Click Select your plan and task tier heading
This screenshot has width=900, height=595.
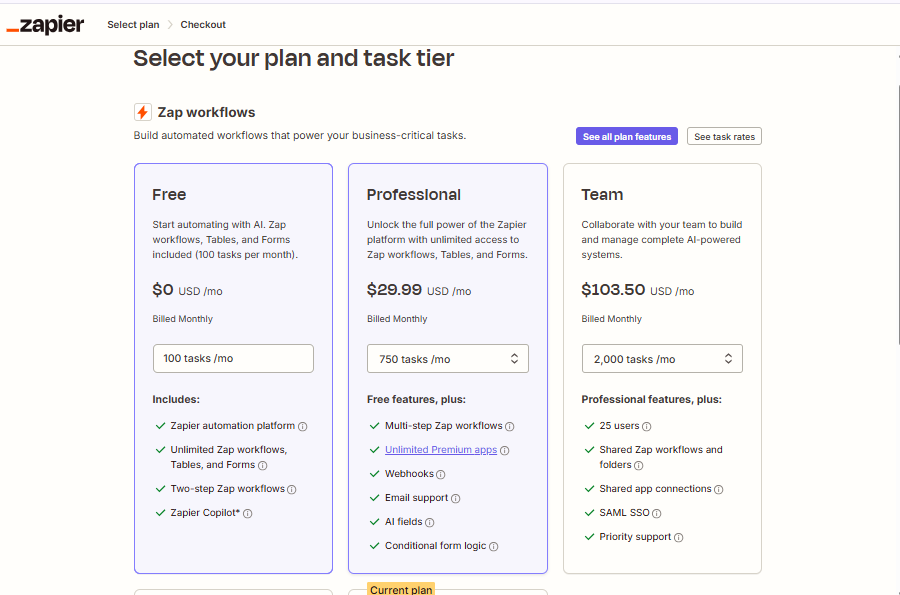294,59
